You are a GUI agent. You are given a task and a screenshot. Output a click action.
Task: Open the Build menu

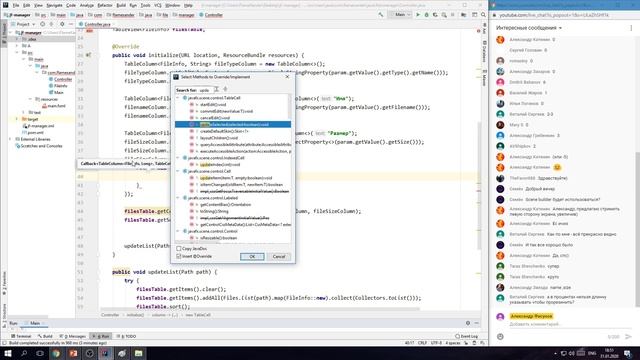(x=121, y=5)
